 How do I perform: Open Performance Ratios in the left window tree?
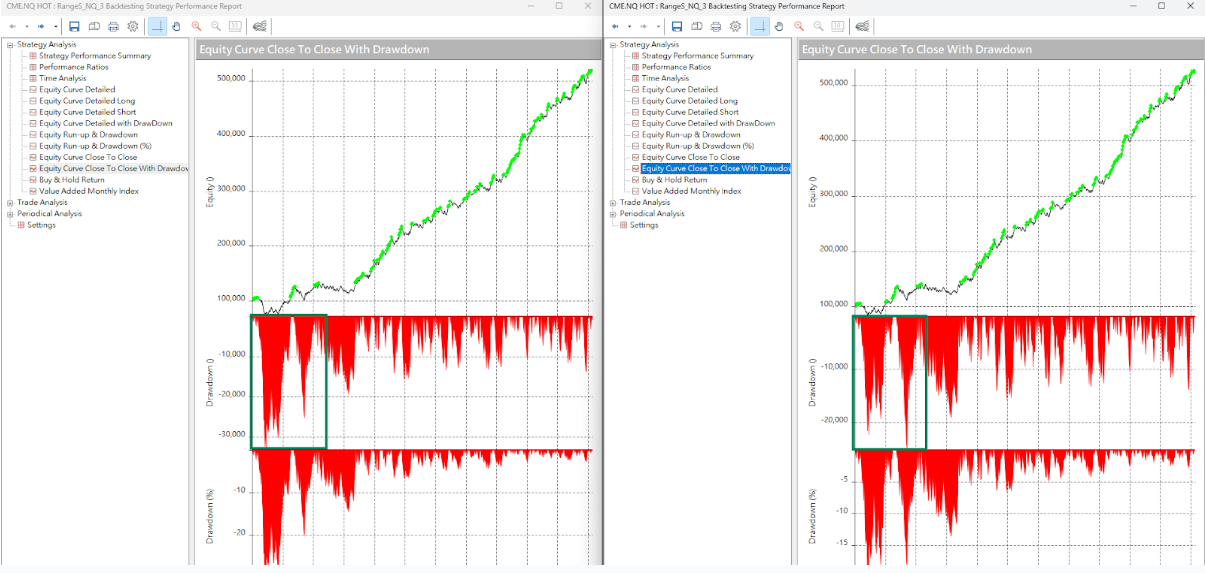73,67
